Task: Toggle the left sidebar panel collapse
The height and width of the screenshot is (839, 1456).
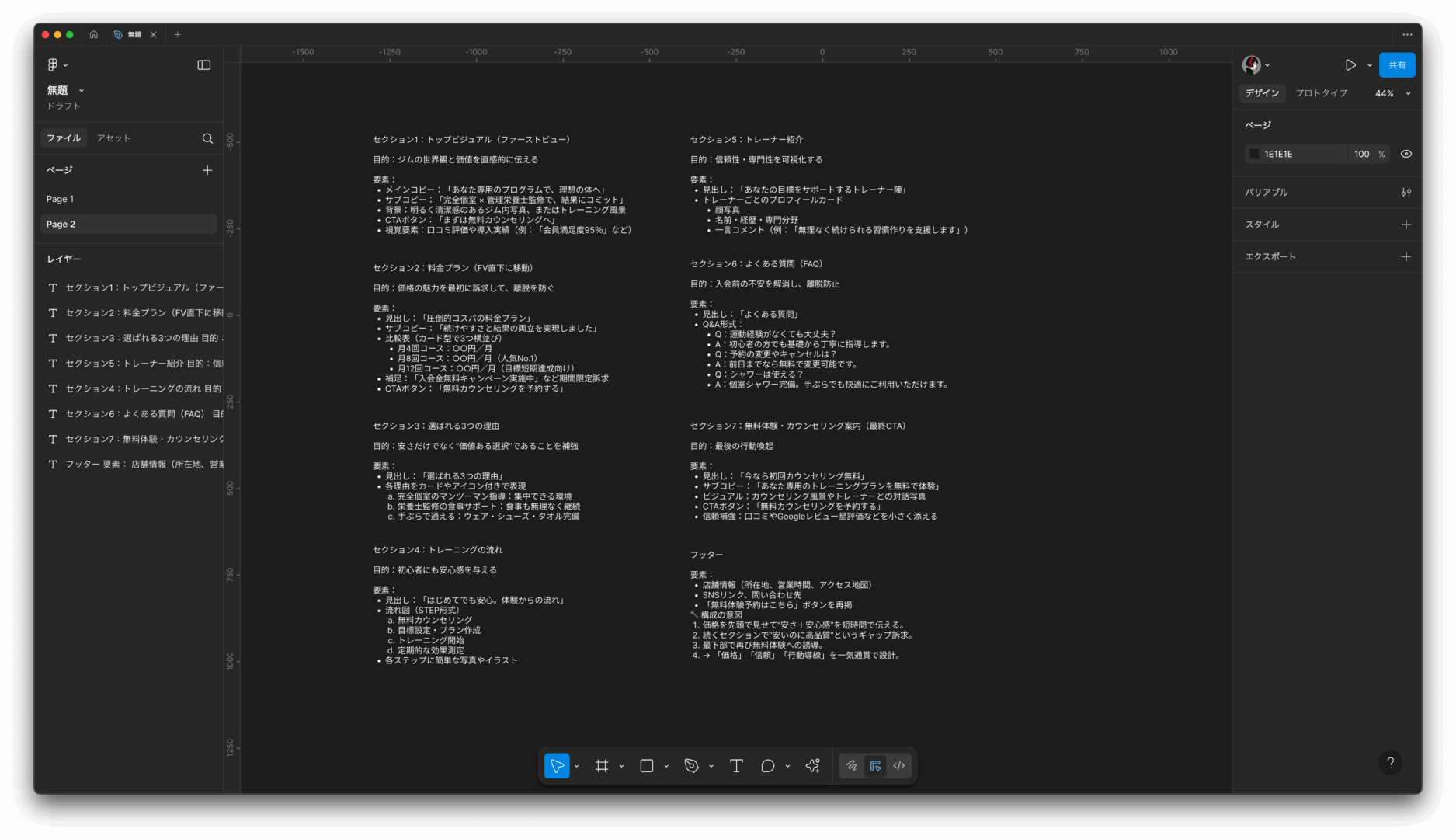Action: [204, 65]
